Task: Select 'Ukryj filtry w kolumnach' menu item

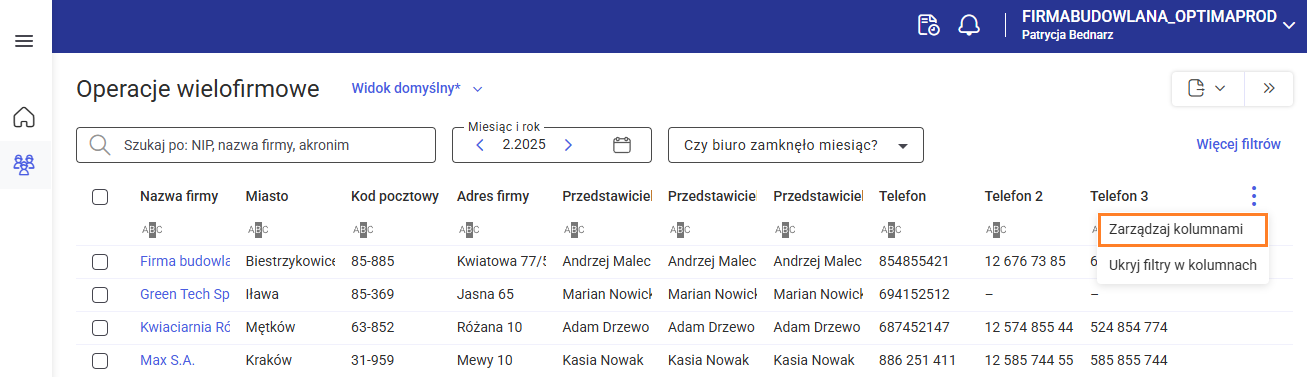Action: [x=1183, y=265]
